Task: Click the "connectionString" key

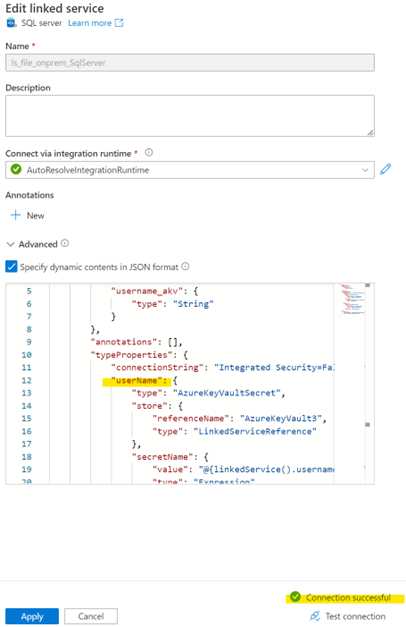Action: coord(157,367)
